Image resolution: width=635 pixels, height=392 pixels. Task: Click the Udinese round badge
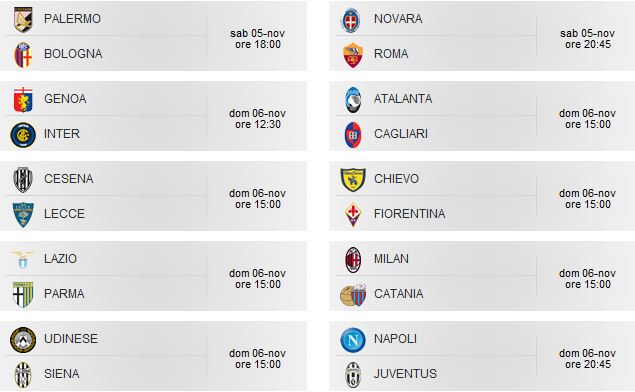pos(23,340)
